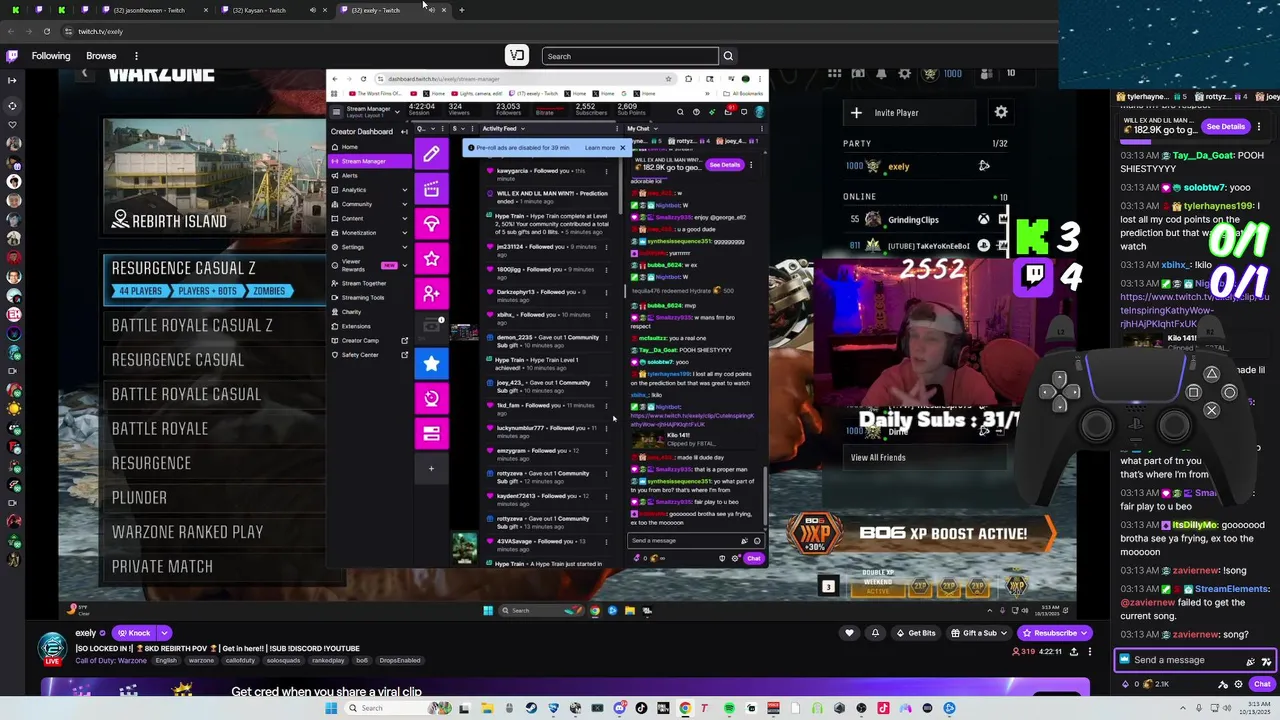
Task: Open Spotify from the Windows taskbar
Action: coord(729,708)
